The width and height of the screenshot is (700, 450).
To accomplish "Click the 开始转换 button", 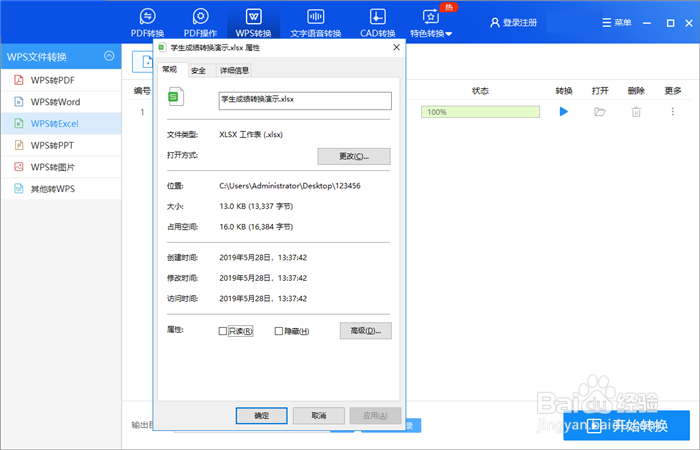I will [x=627, y=425].
